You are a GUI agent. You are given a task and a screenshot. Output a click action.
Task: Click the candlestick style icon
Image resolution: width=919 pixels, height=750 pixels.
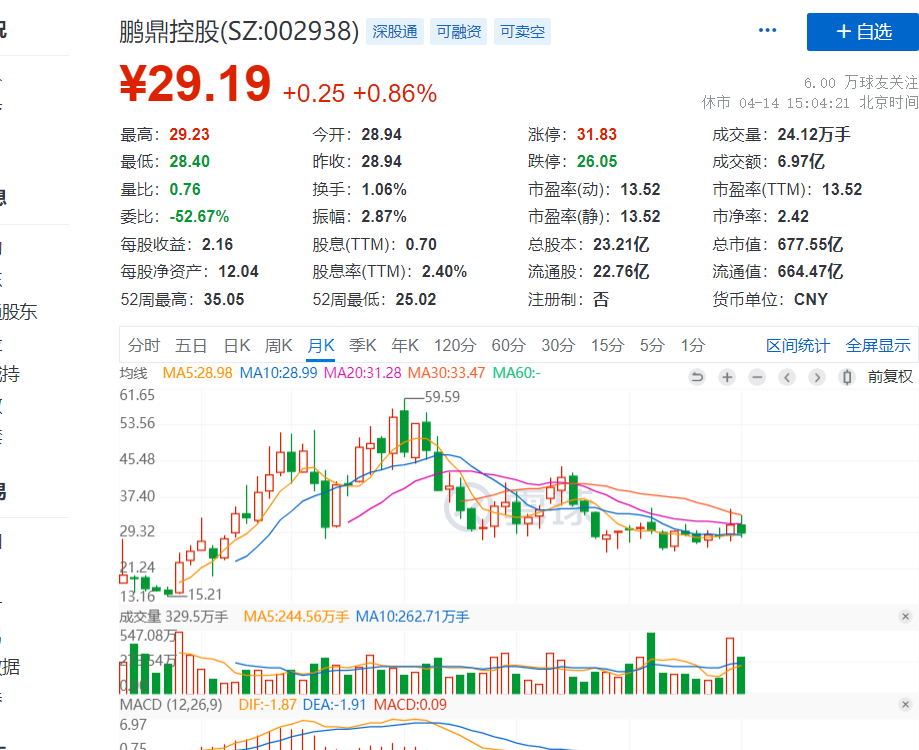846,377
